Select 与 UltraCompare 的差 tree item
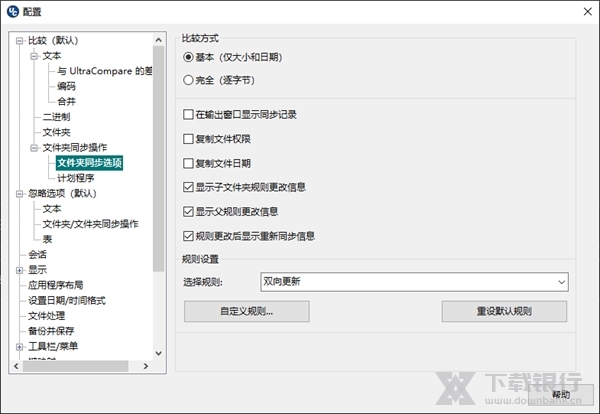The image size is (600, 414). pyautogui.click(x=104, y=71)
